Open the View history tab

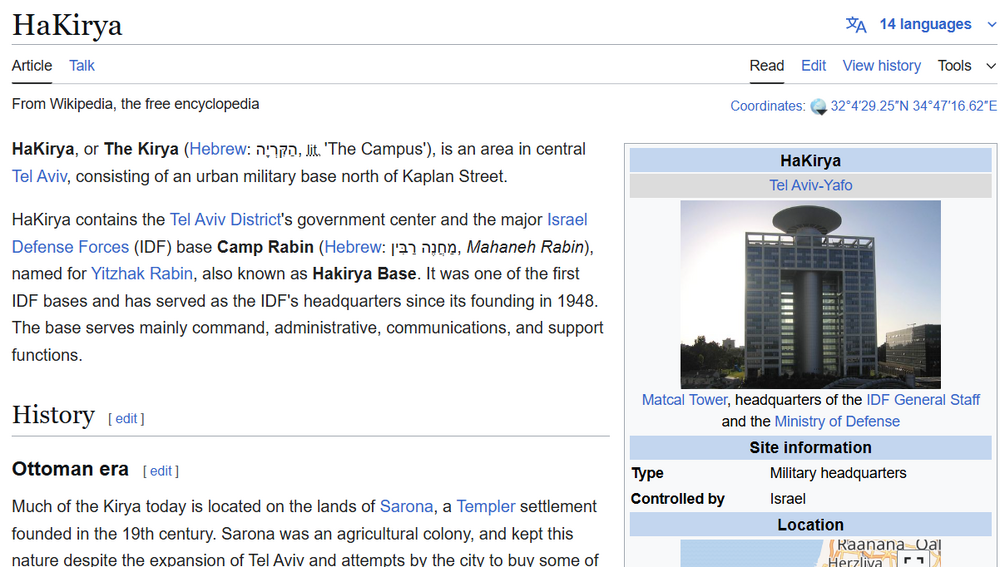click(881, 66)
